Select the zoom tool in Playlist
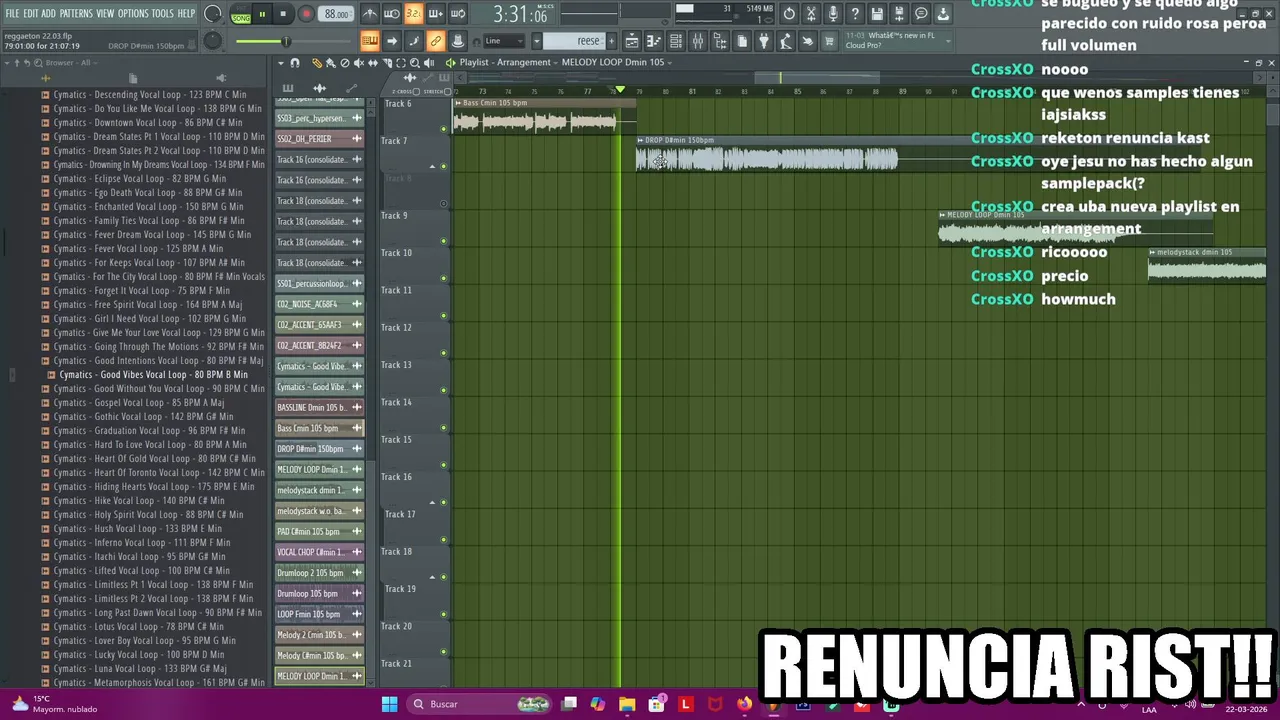The image size is (1280, 720). pos(414,62)
